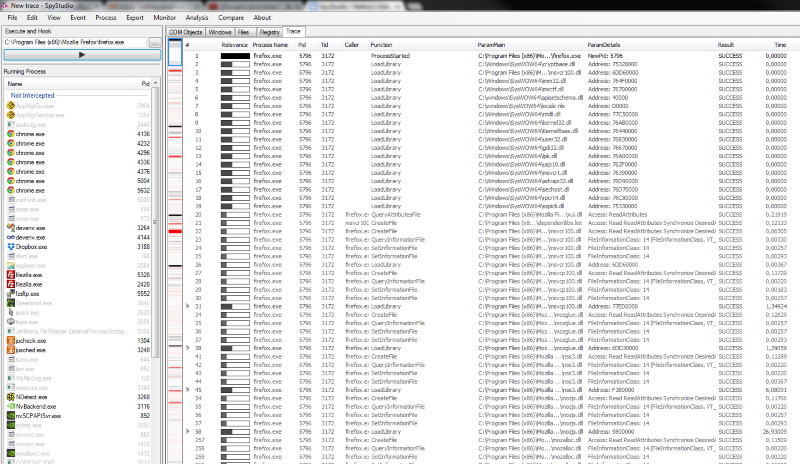Click the running process list scrollbar thumb

coord(155,223)
